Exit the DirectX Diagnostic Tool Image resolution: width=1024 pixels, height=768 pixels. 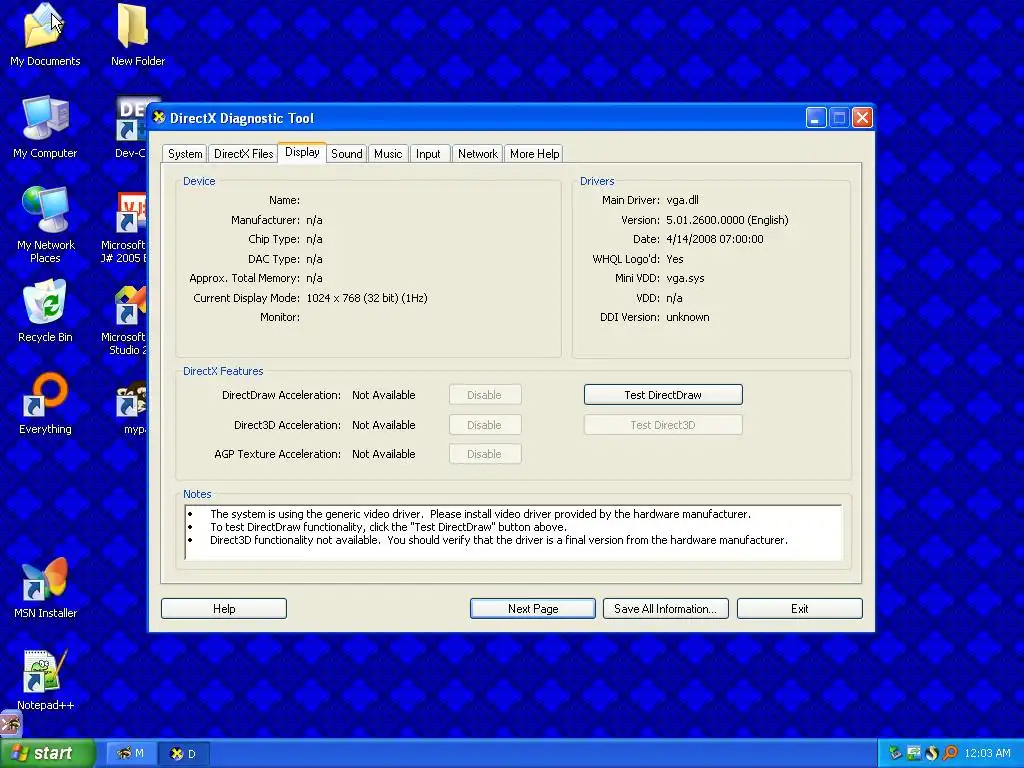(x=799, y=609)
